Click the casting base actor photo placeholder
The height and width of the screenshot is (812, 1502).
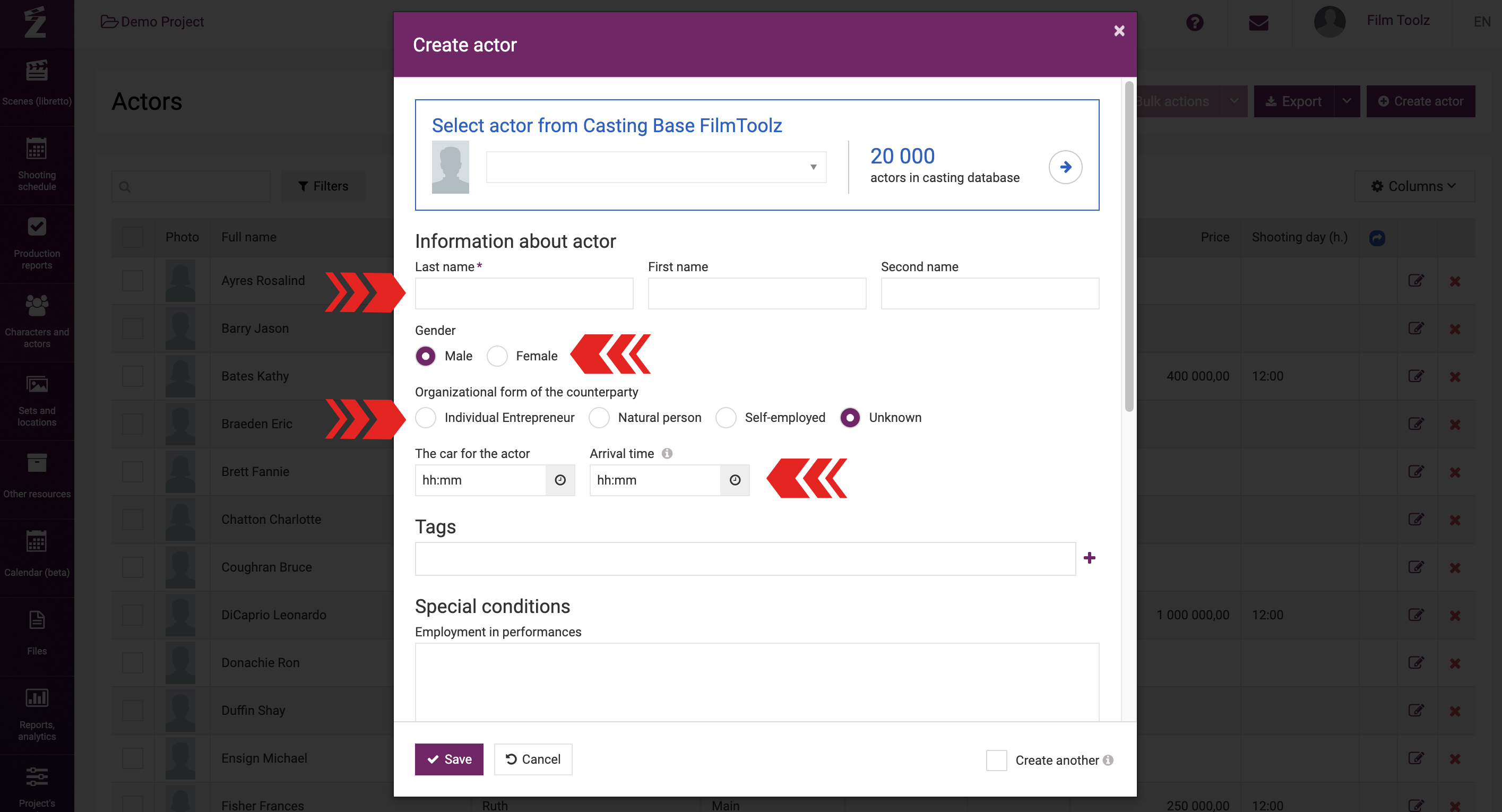(x=450, y=167)
